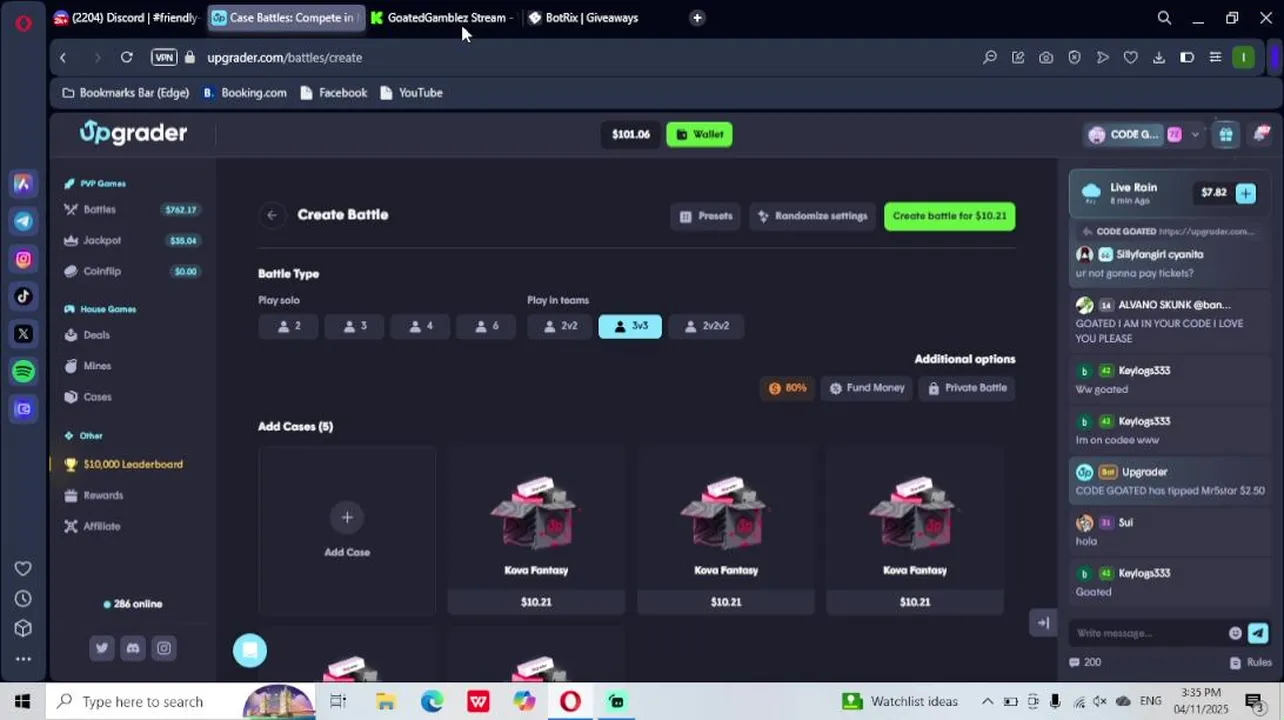Open chat Rules
Viewport: 1284px width, 720px height.
point(1251,662)
